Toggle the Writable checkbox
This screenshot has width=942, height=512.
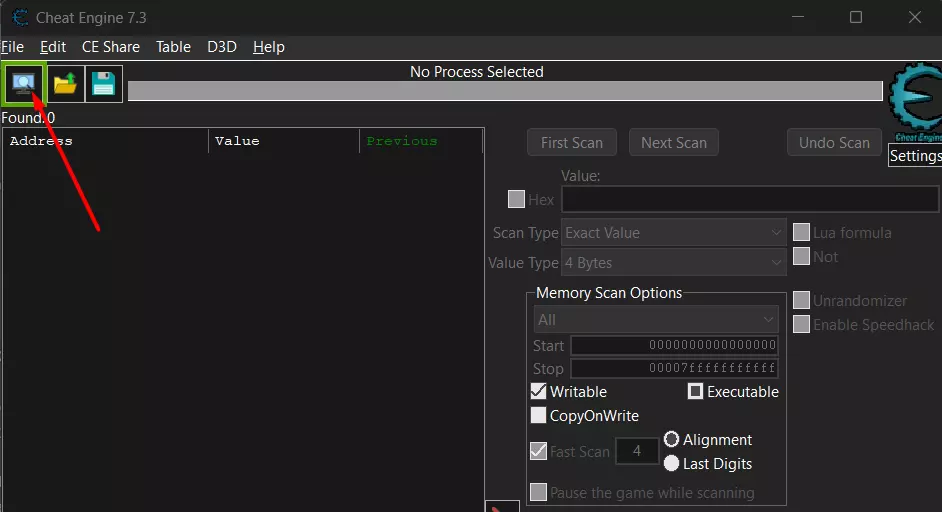click(538, 391)
